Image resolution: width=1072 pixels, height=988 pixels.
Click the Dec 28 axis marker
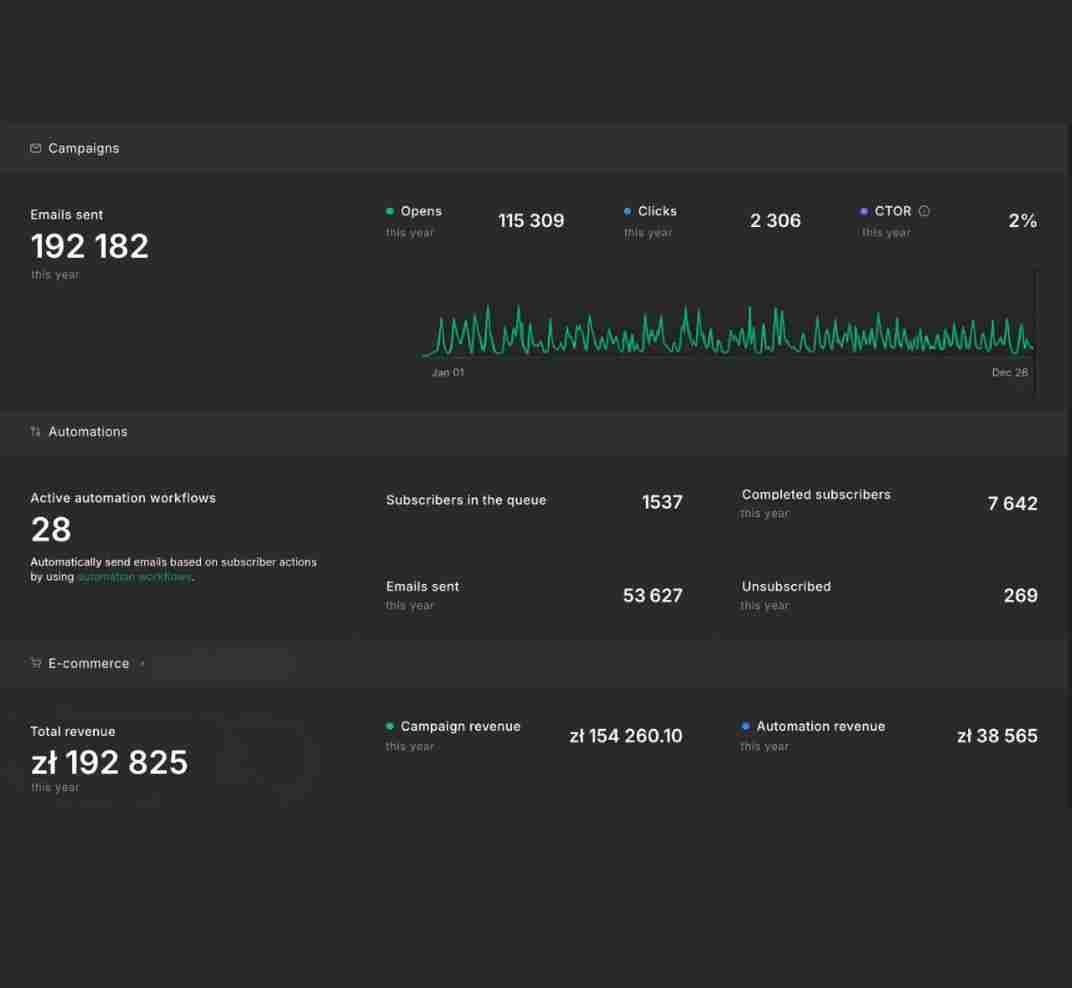pyautogui.click(x=1010, y=373)
